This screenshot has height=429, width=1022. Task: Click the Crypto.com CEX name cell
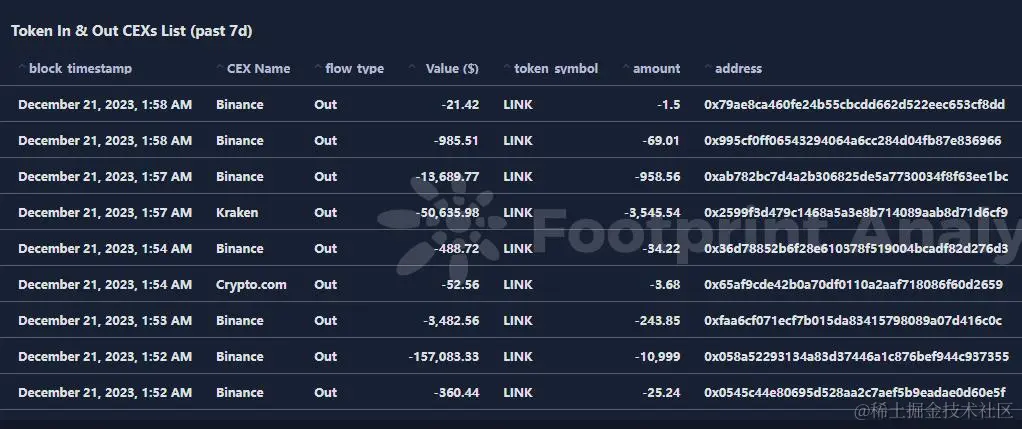click(251, 284)
